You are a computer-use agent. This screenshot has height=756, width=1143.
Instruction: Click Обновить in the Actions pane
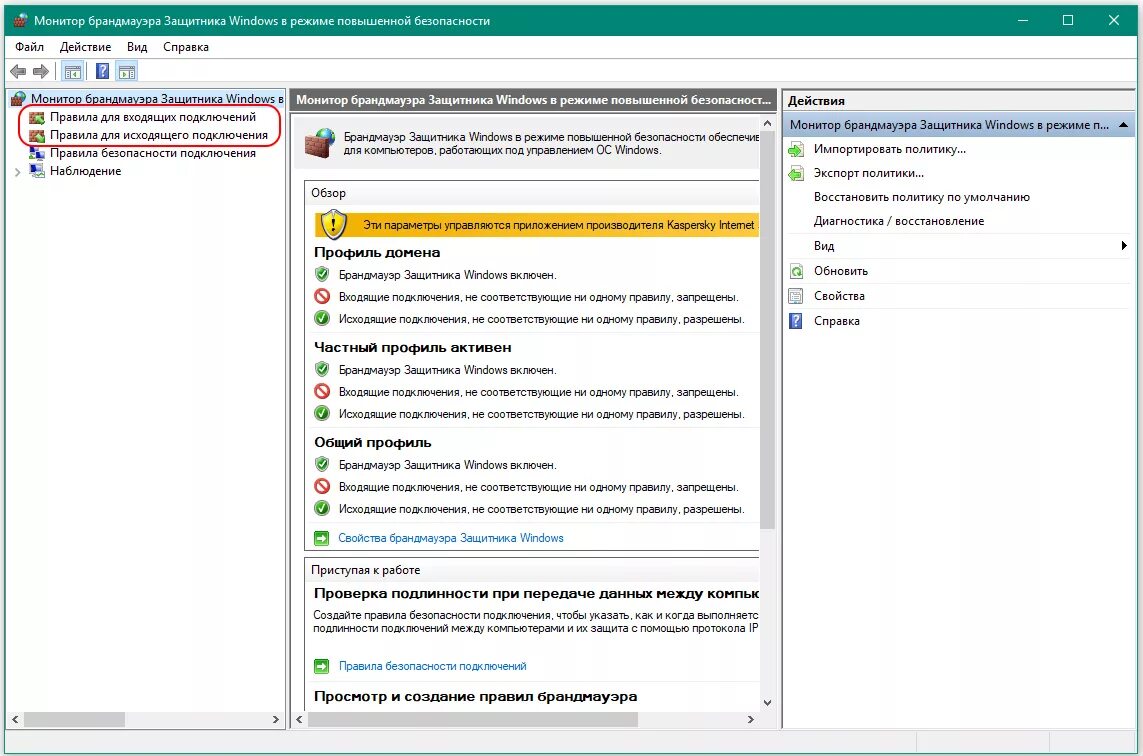[x=840, y=270]
